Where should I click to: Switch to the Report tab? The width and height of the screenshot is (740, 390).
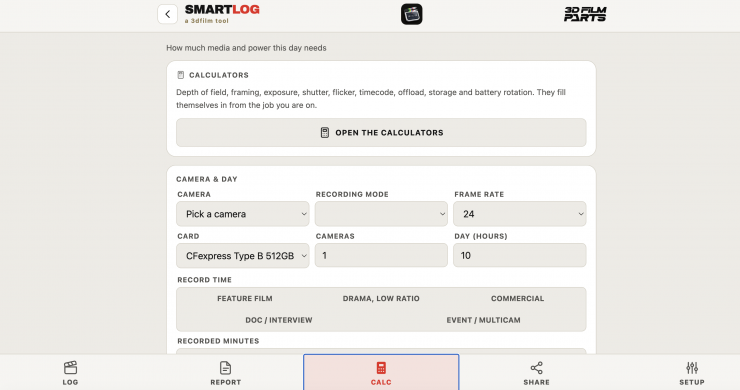pyautogui.click(x=226, y=373)
